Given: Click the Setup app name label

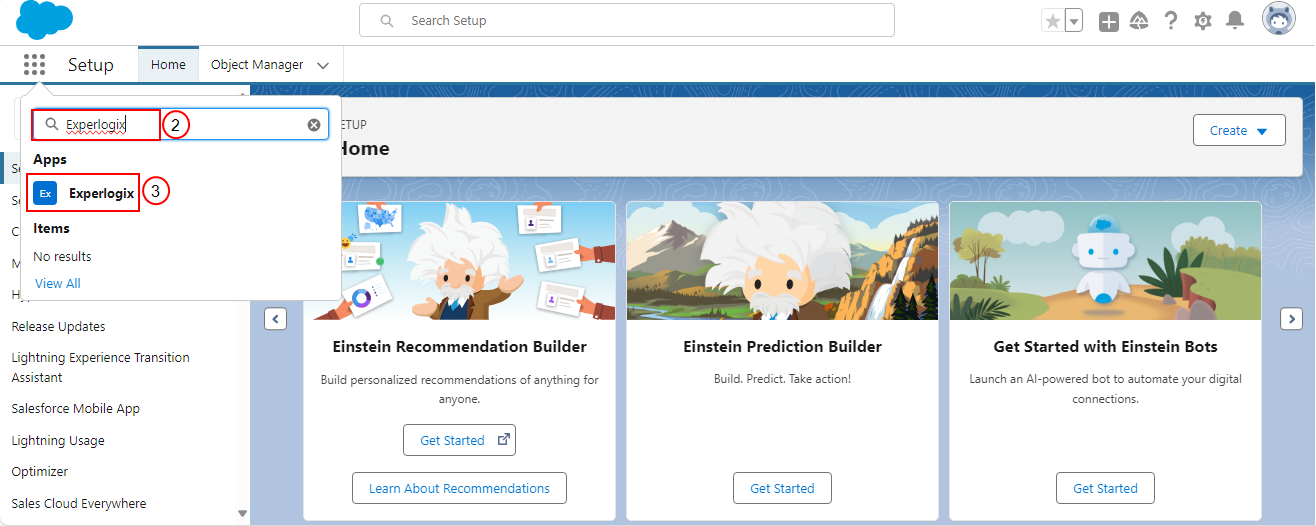Looking at the screenshot, I should 91,65.
